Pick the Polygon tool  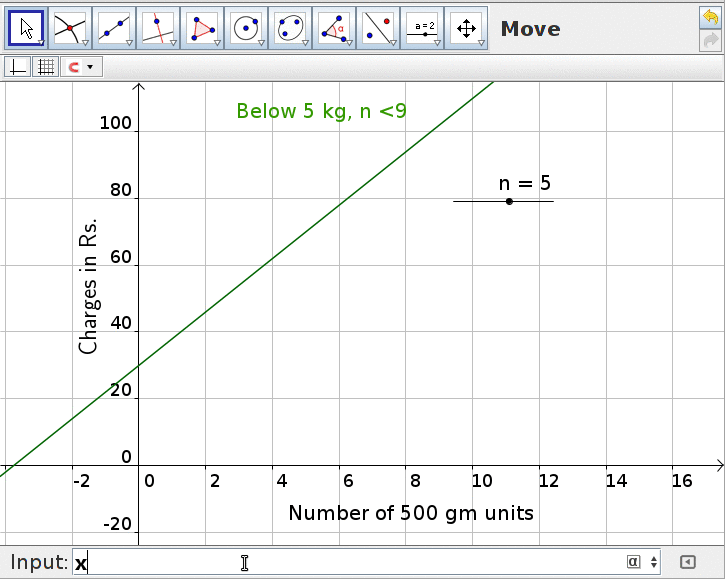[202, 28]
